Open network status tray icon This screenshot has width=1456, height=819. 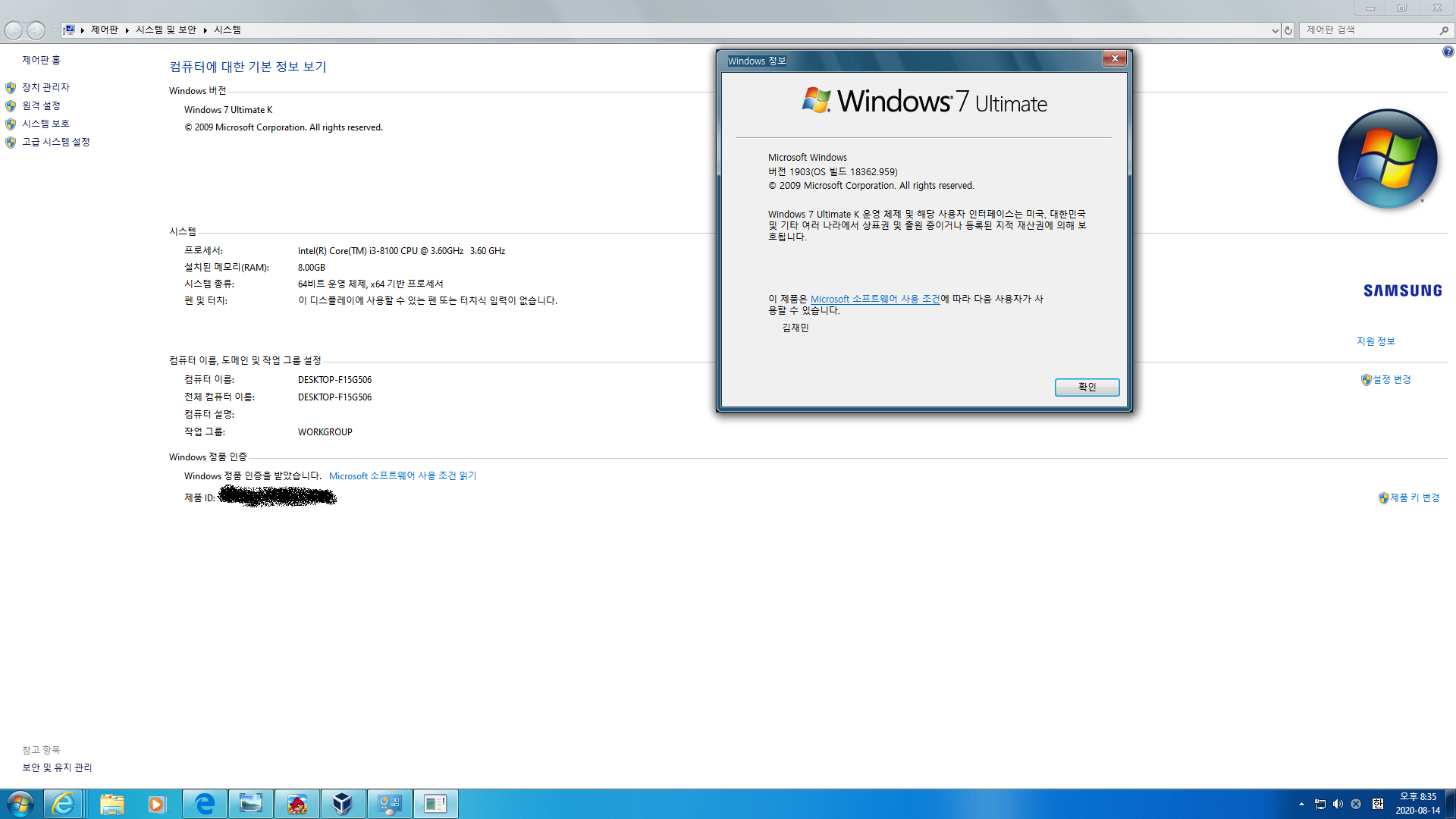tap(1320, 804)
